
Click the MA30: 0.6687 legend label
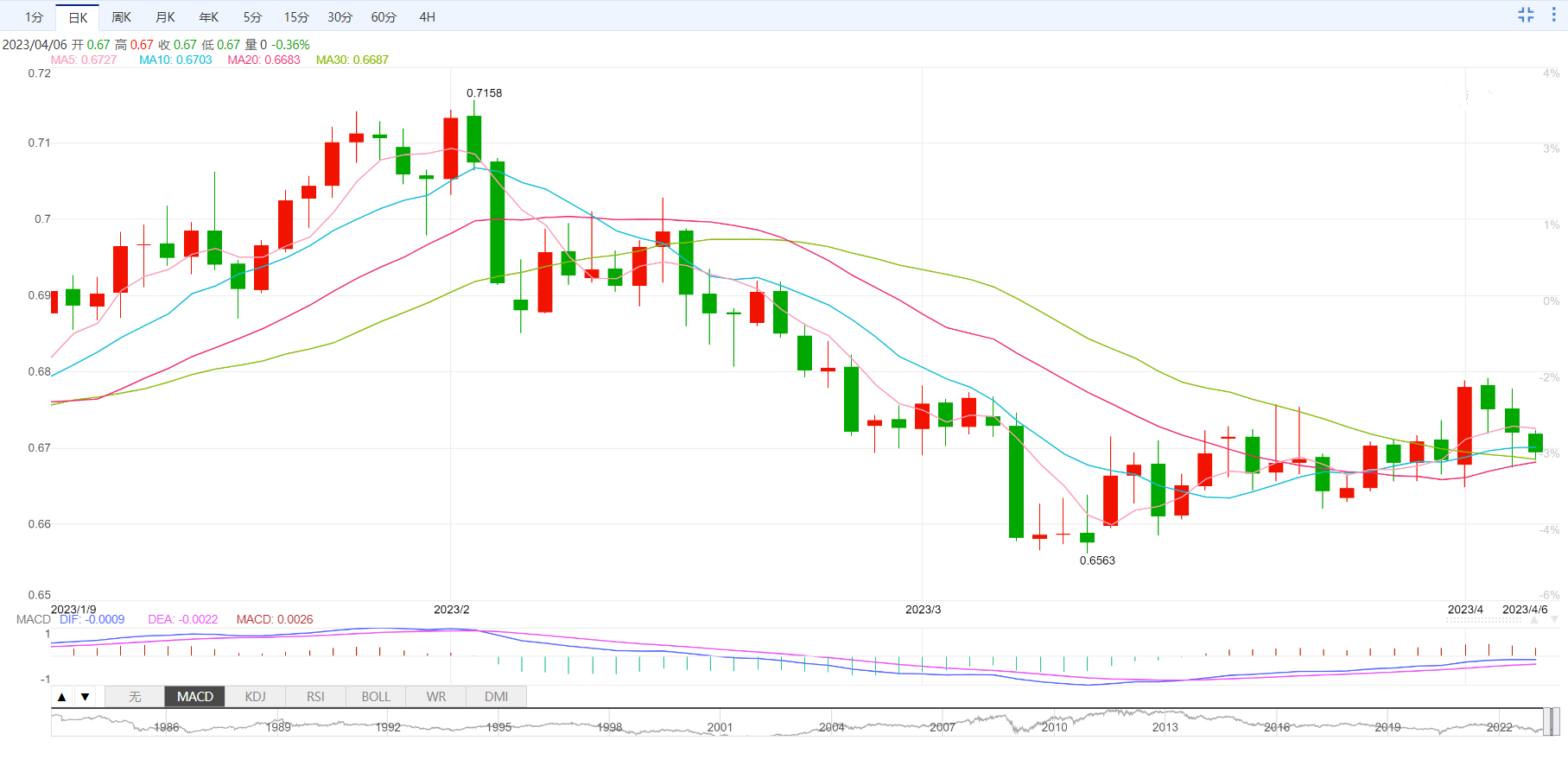[352, 60]
